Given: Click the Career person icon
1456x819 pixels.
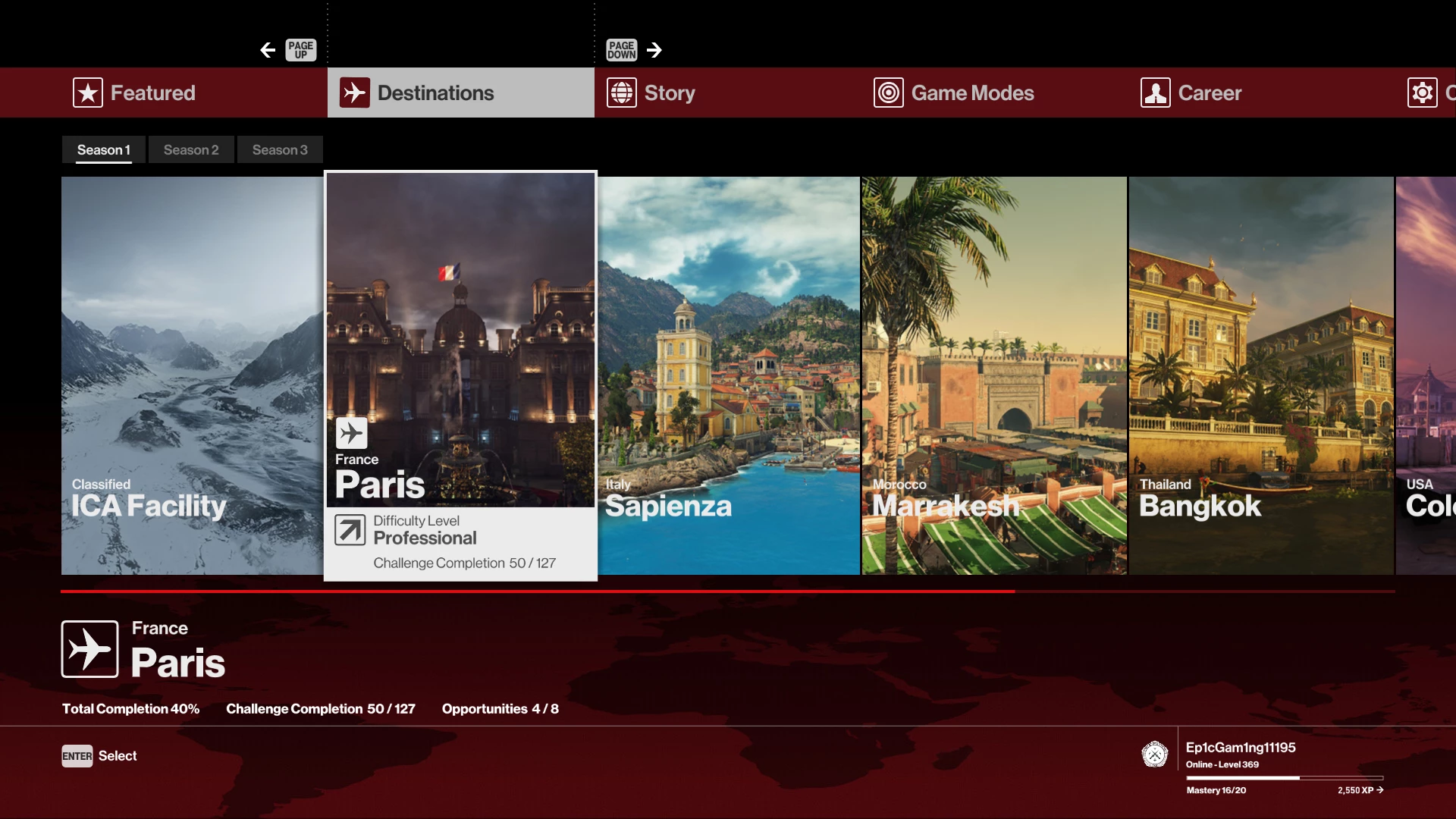Looking at the screenshot, I should [1156, 93].
